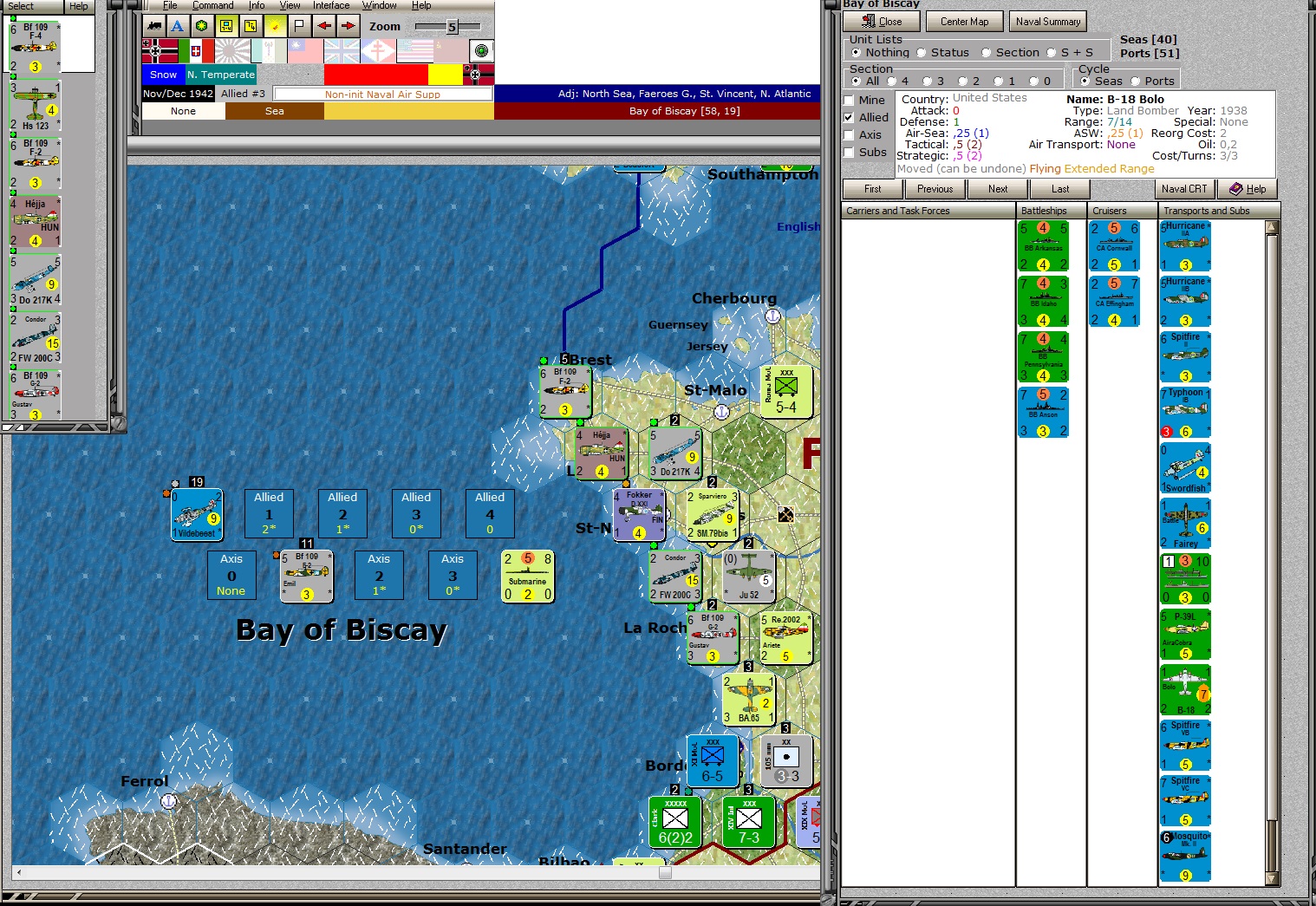Select the B-18 Bolo bomber counter

pyautogui.click(x=1185, y=690)
